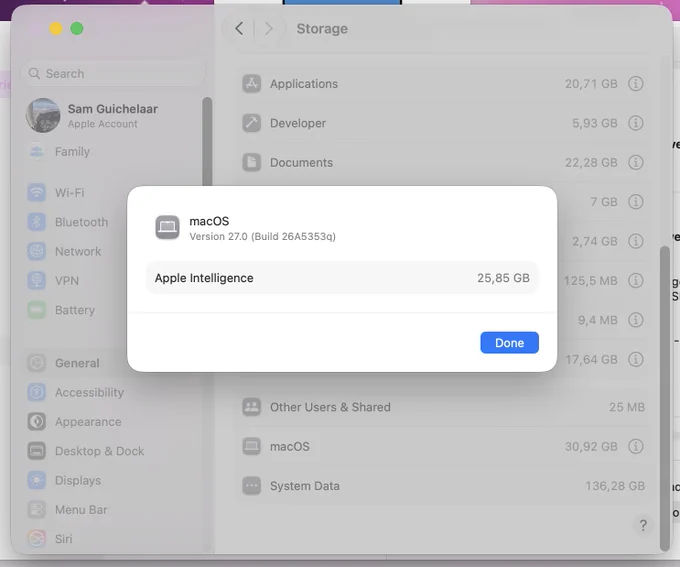Show info for Applications 20,71 GB
The image size is (680, 567).
click(x=636, y=84)
